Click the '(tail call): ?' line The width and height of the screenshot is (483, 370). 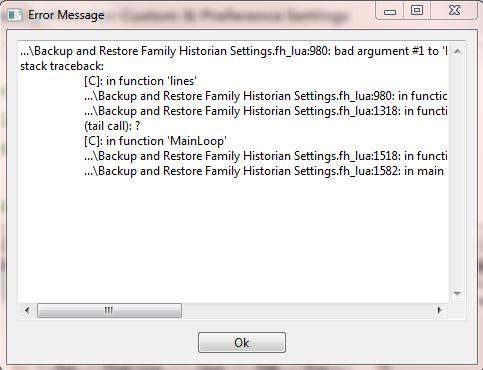(x=112, y=126)
